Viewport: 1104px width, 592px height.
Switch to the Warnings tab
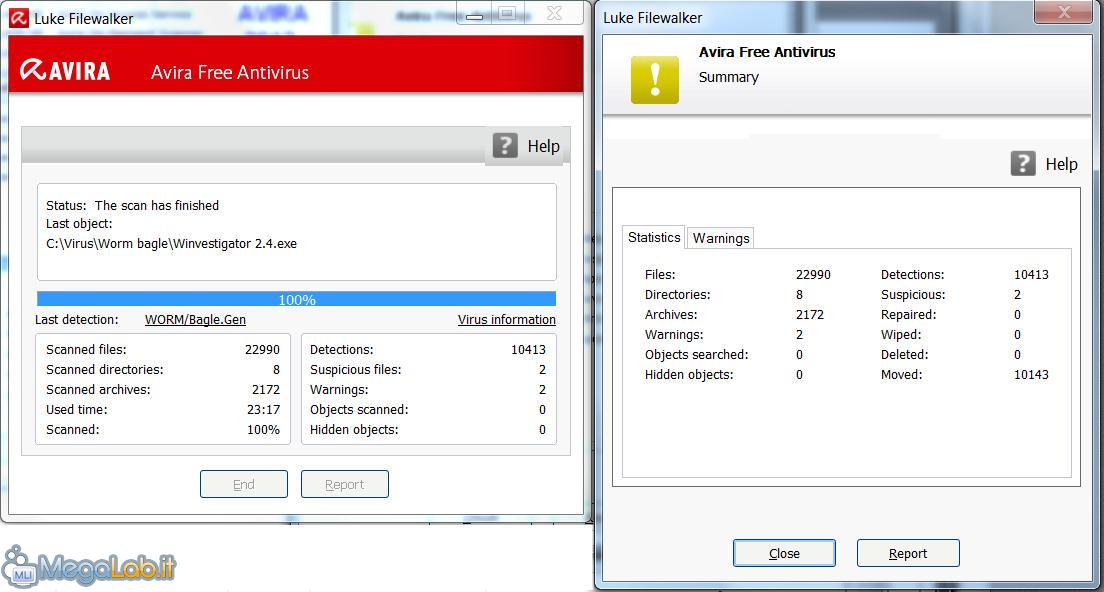(x=721, y=238)
